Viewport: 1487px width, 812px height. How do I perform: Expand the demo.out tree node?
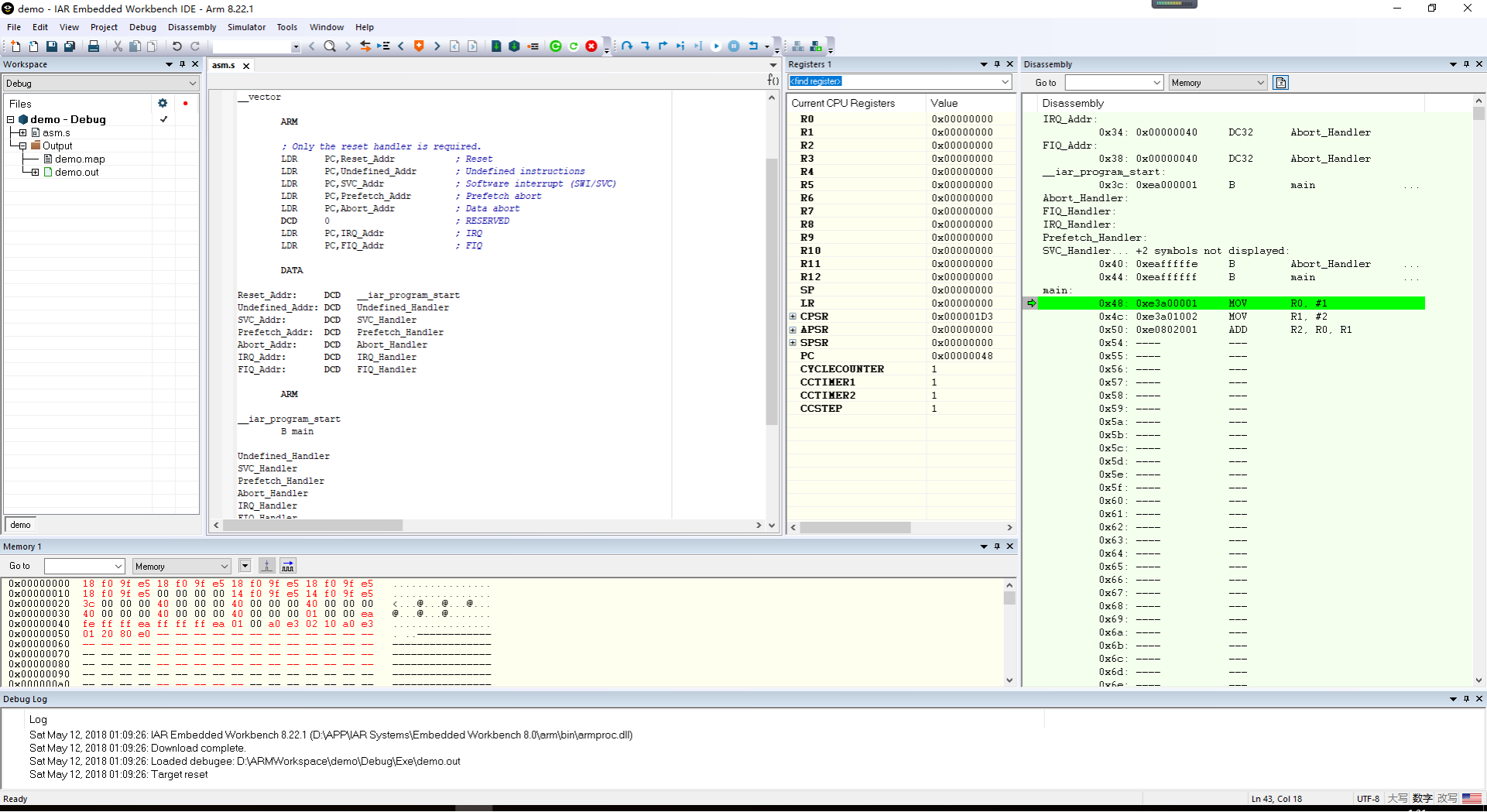click(x=36, y=173)
